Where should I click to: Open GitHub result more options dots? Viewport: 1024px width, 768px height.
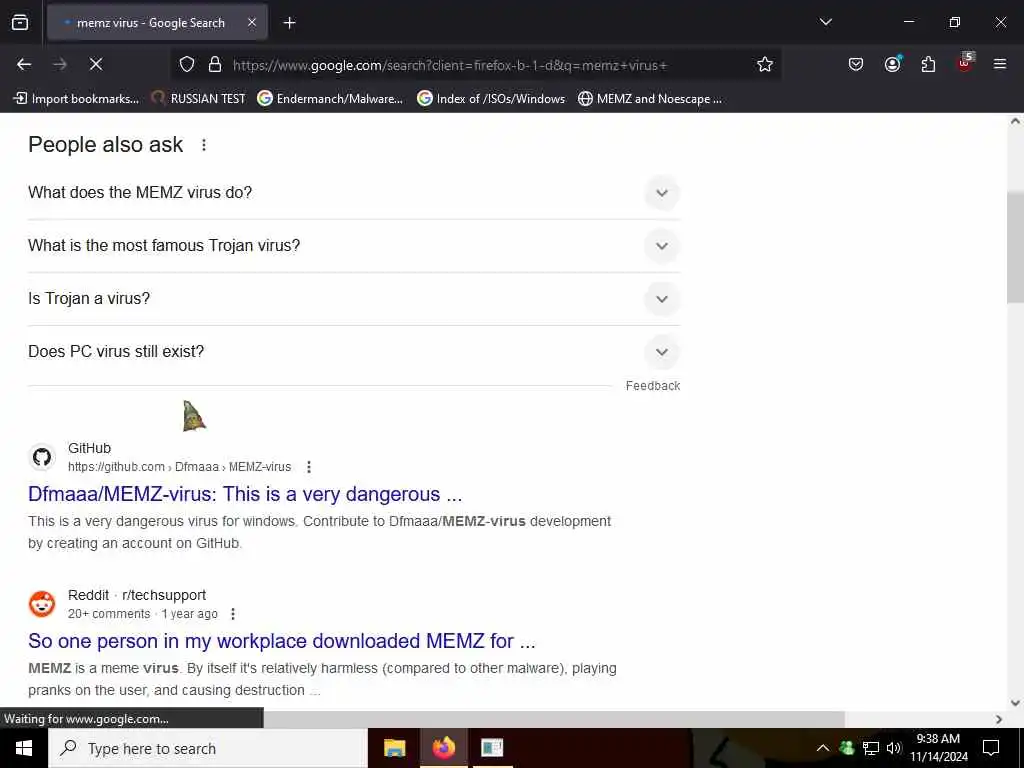[309, 467]
